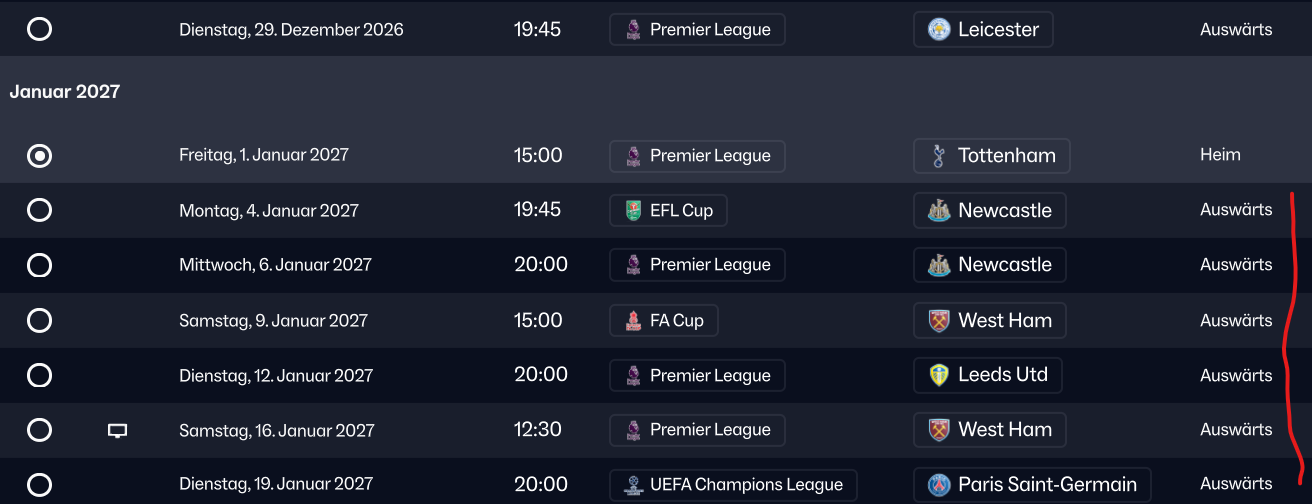Click the Tottenham club crest icon
This screenshot has width=1312, height=504.
(x=938, y=156)
